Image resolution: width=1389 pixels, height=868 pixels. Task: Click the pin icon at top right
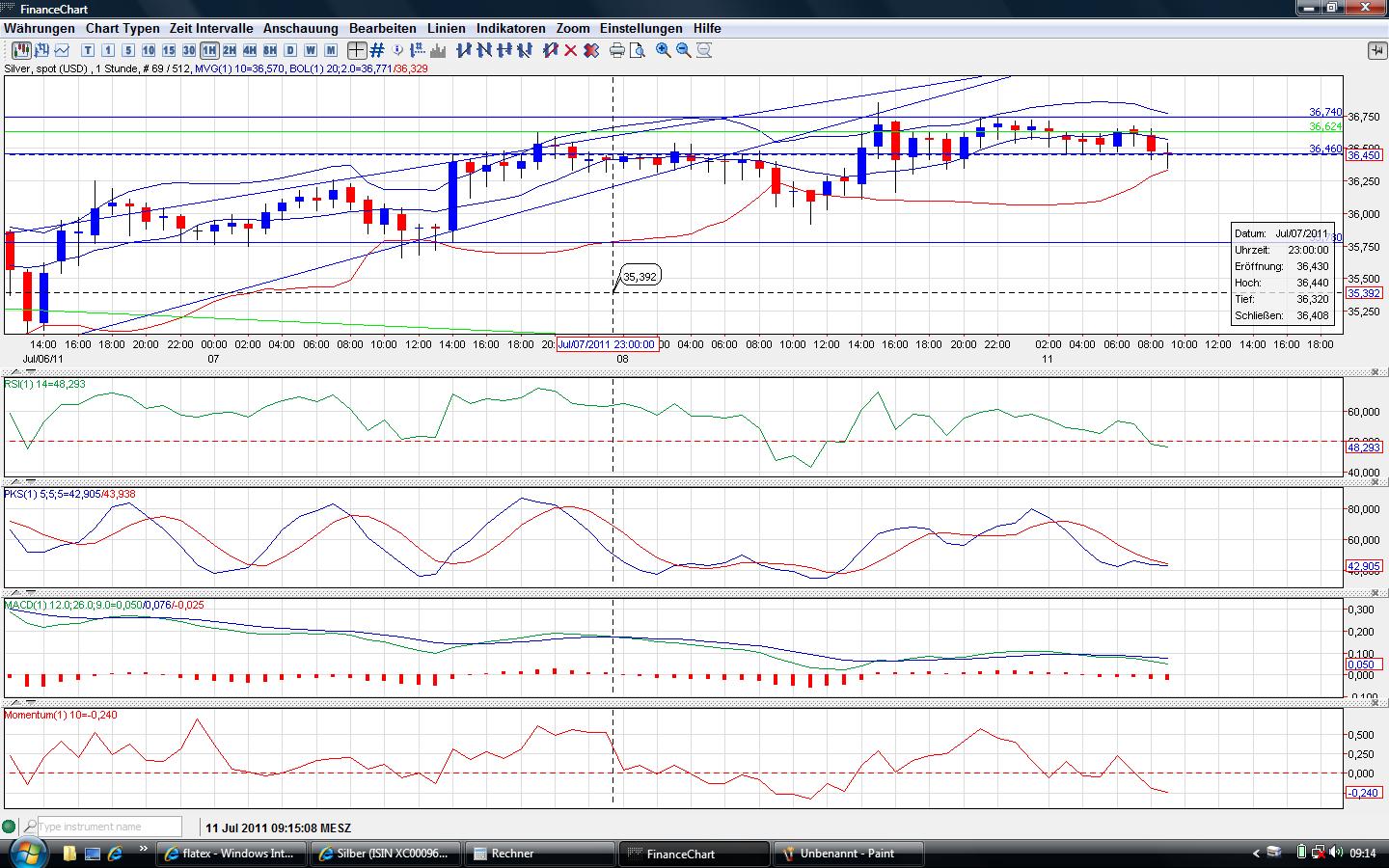tap(1376, 50)
